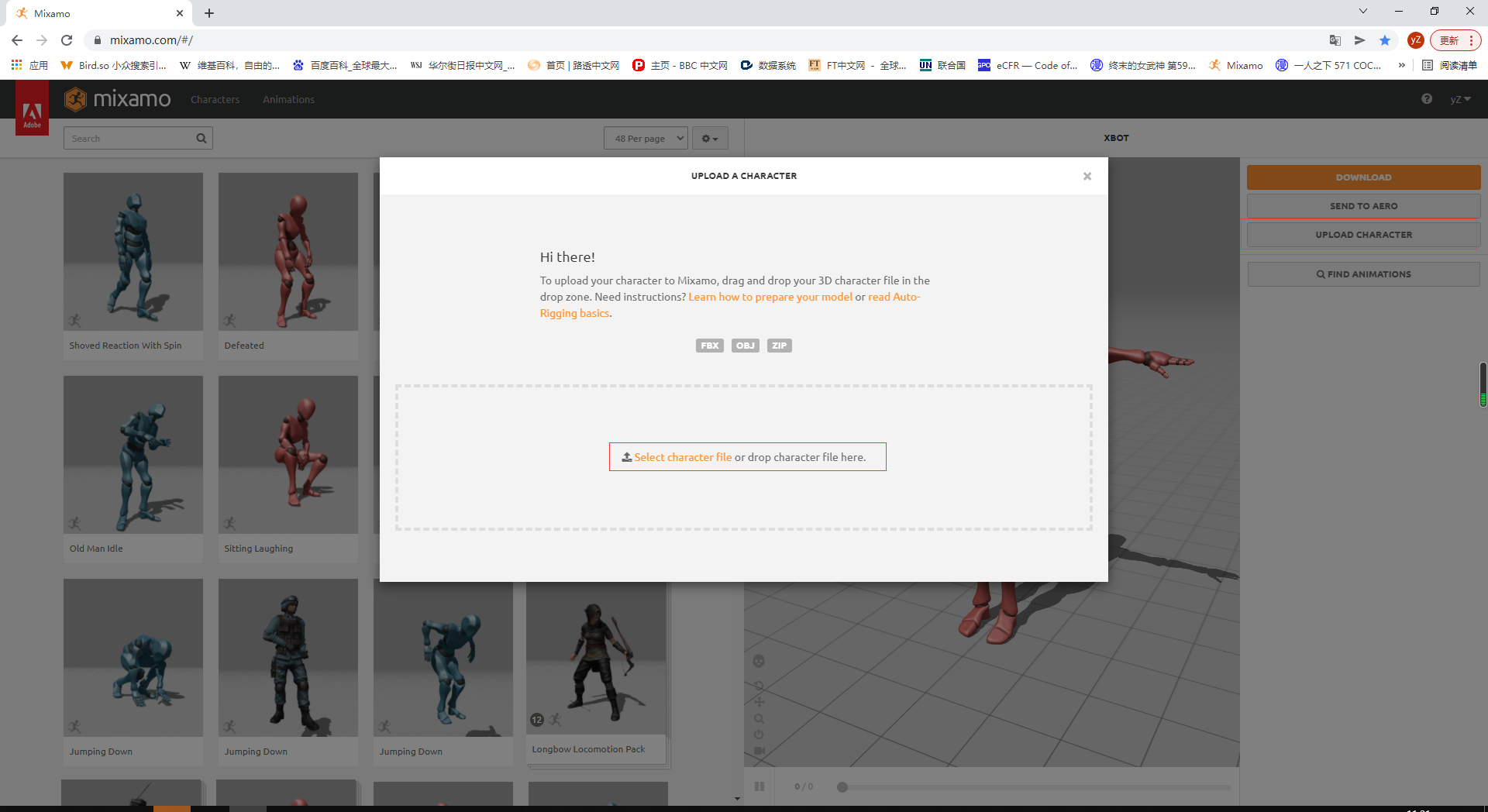This screenshot has width=1488, height=812.
Task: Click the power reset camera icon
Action: pos(759,735)
